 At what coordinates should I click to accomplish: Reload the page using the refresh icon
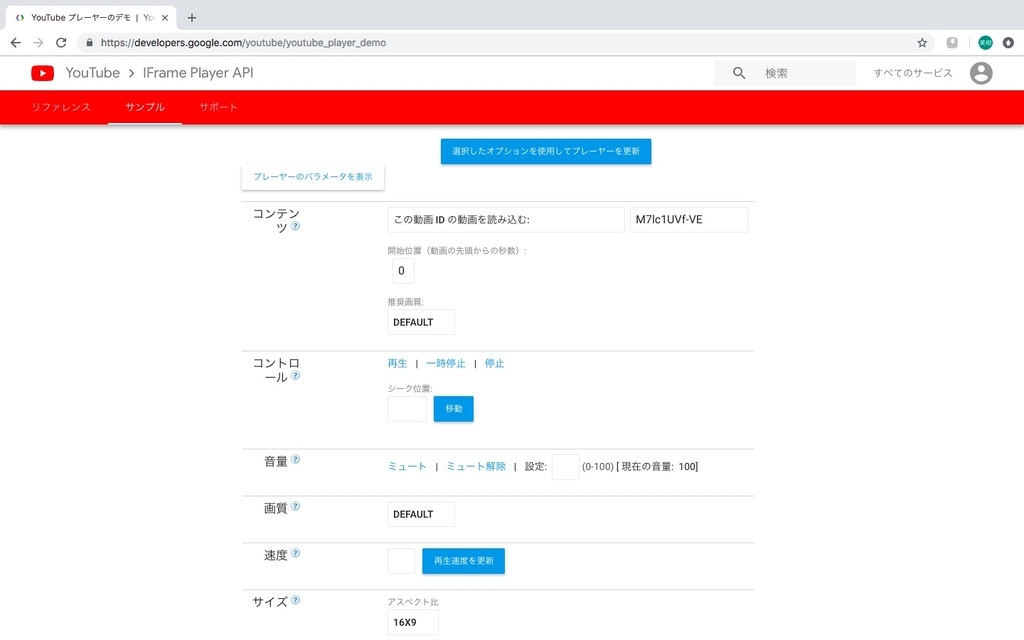[60, 42]
